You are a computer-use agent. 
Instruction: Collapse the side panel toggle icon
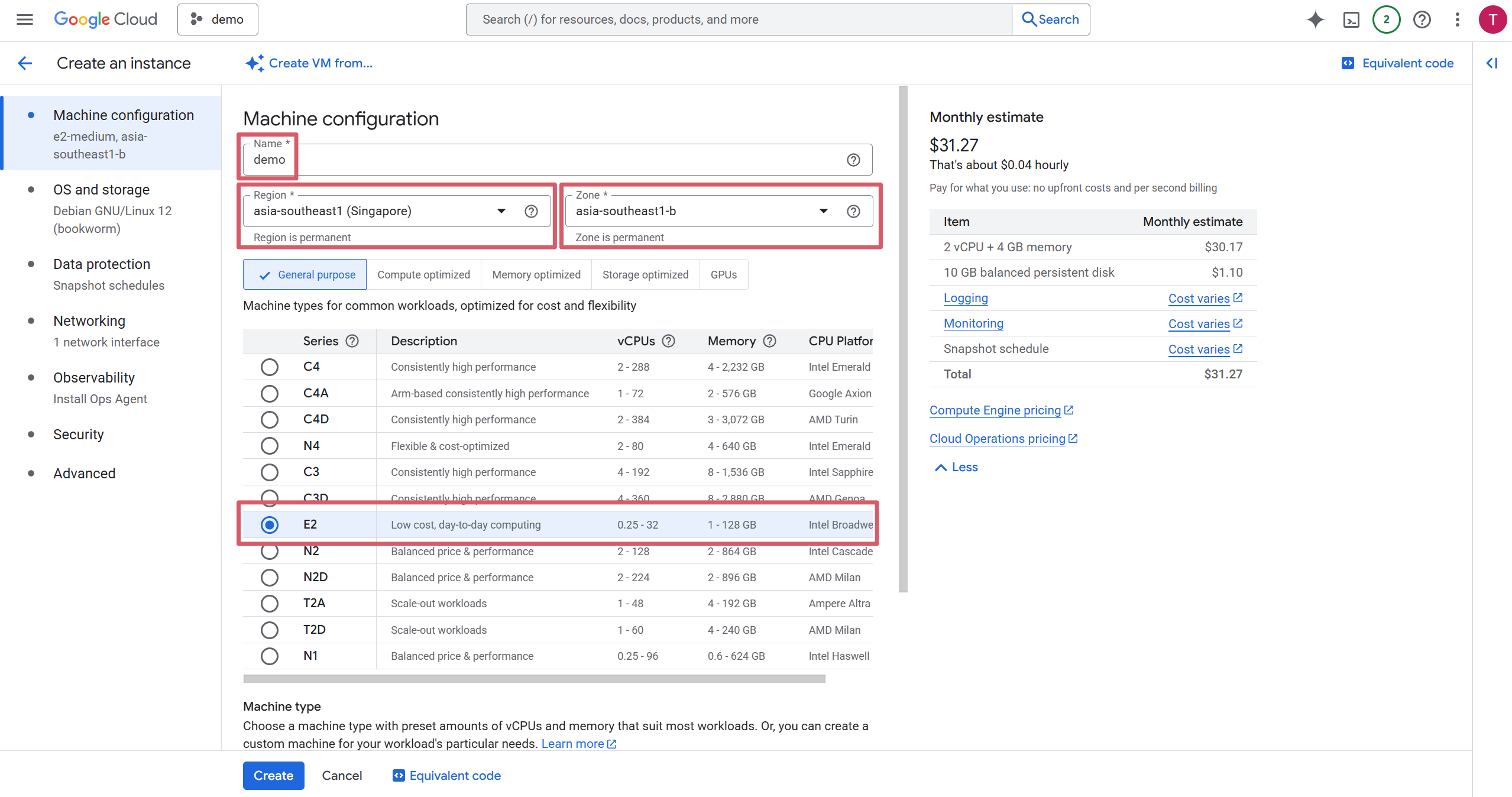click(1491, 63)
